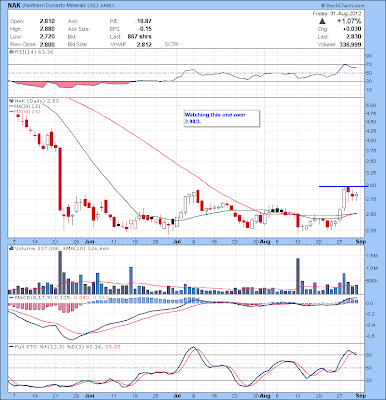
Task: Click the Volume value 336,989
Action: click(x=349, y=44)
